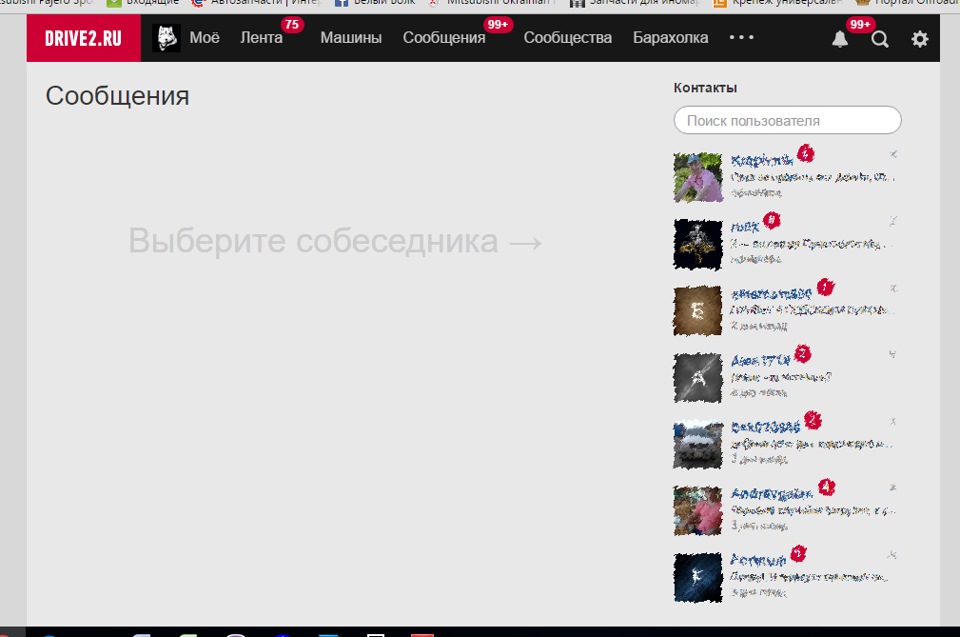Remove the skeleton avatar contact via x
This screenshot has width=960, height=637.
click(x=893, y=221)
